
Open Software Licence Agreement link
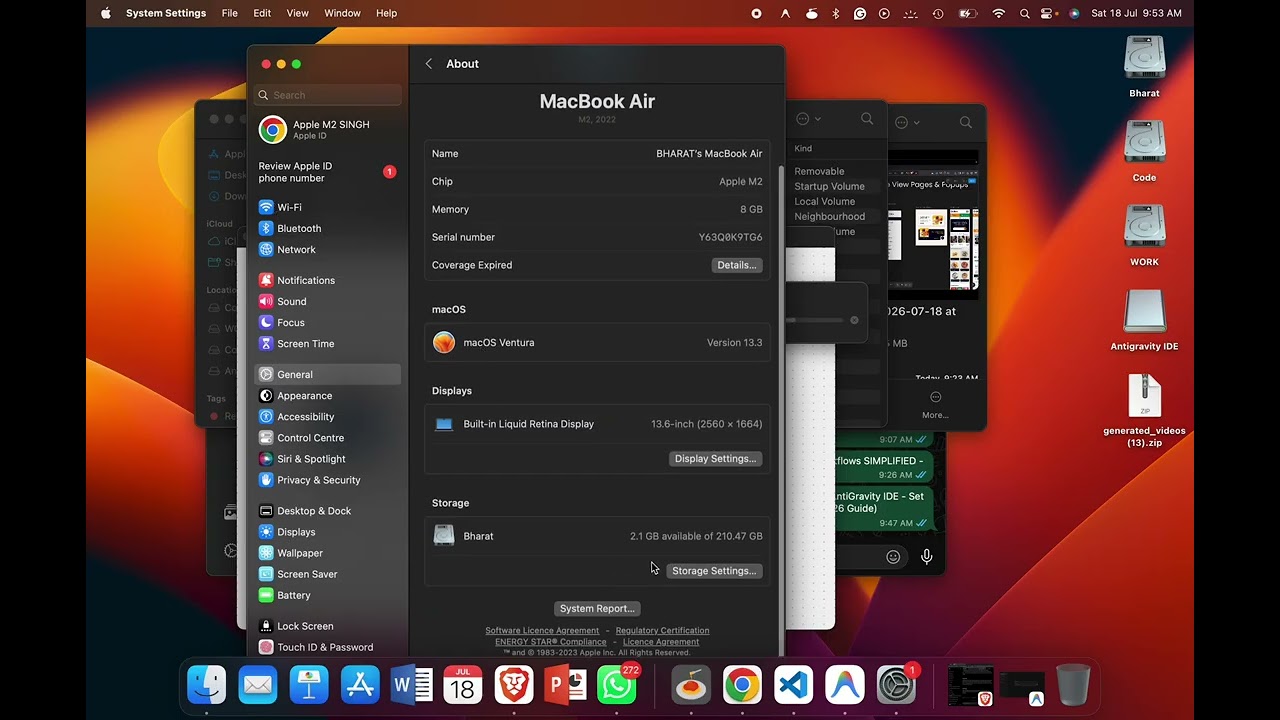(542, 630)
